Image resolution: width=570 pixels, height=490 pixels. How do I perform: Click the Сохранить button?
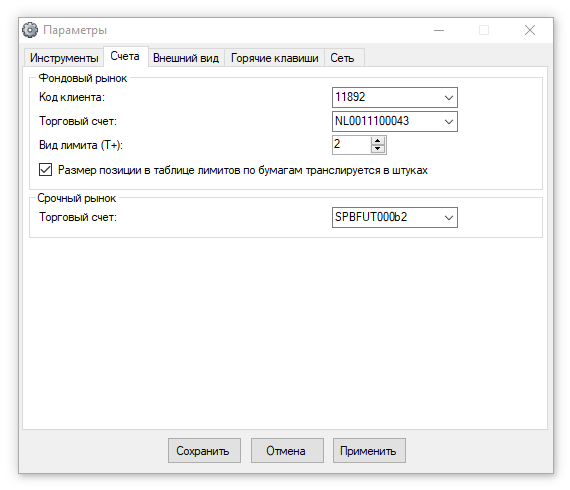[x=204, y=450]
